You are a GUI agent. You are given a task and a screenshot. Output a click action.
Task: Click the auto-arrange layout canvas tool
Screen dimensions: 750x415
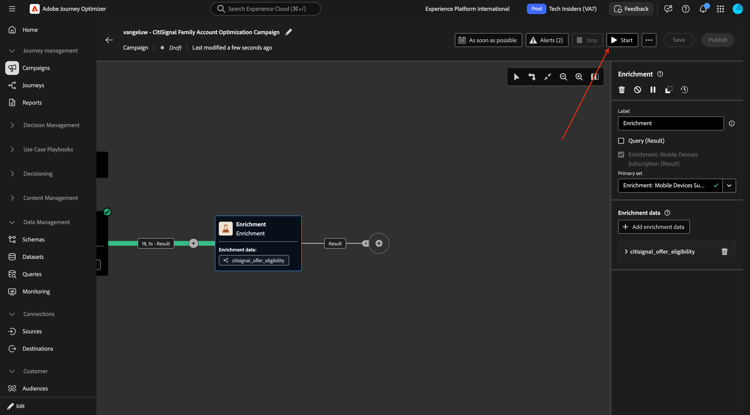pyautogui.click(x=531, y=76)
